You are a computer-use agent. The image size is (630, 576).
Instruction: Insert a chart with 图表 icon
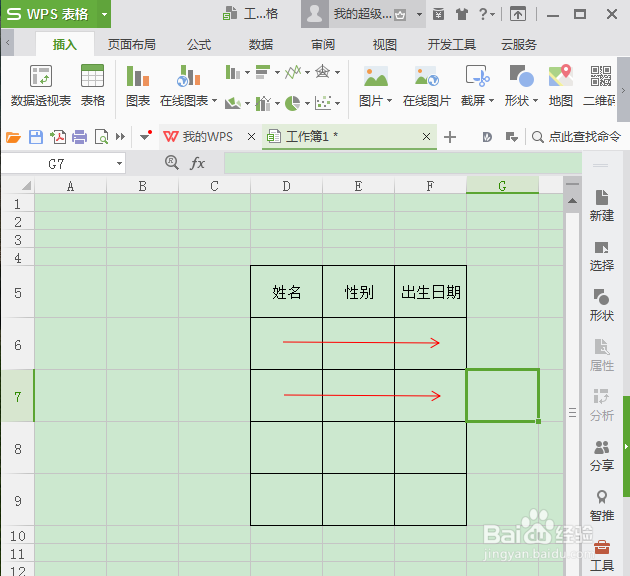[x=137, y=86]
